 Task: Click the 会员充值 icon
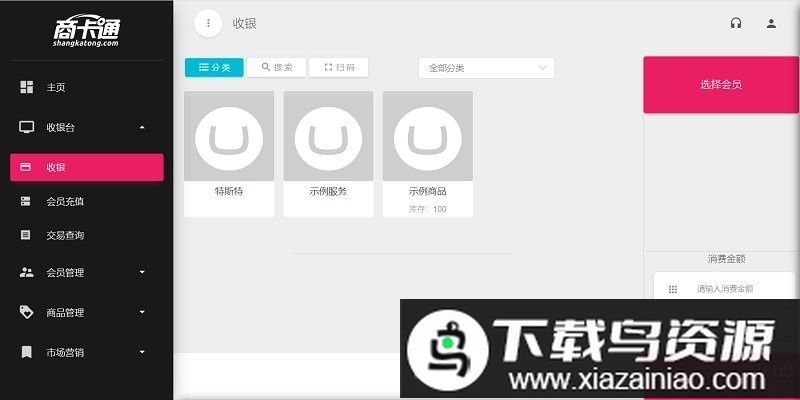pos(26,202)
